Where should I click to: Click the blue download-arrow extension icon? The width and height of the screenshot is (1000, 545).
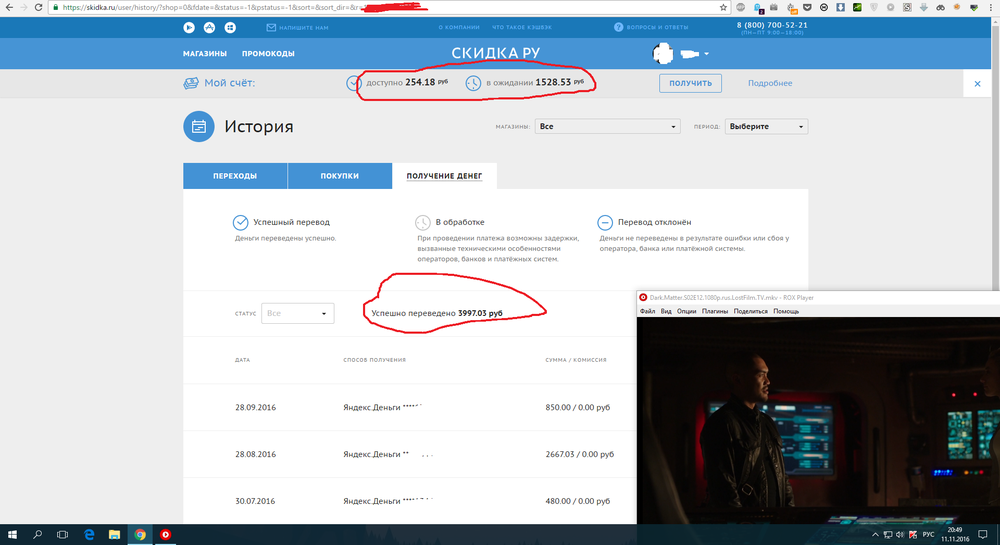point(841,8)
